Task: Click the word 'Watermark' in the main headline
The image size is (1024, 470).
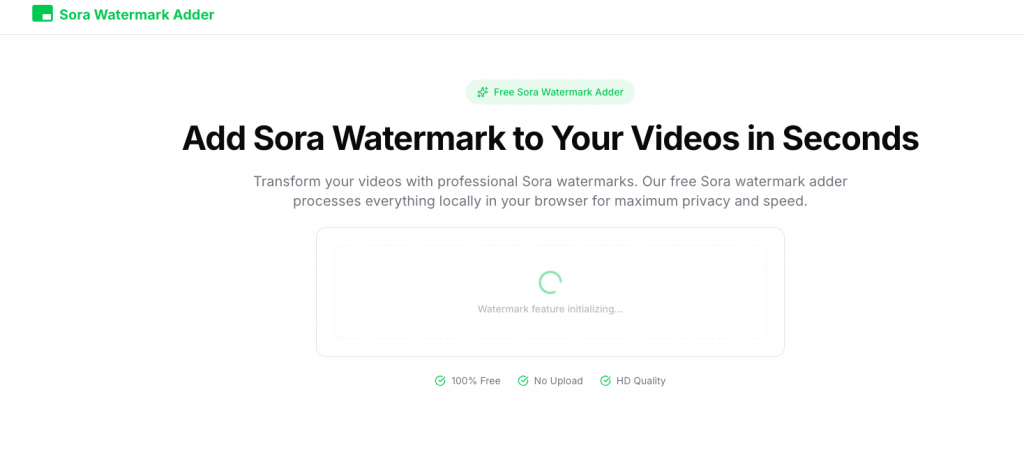Action: (421, 138)
